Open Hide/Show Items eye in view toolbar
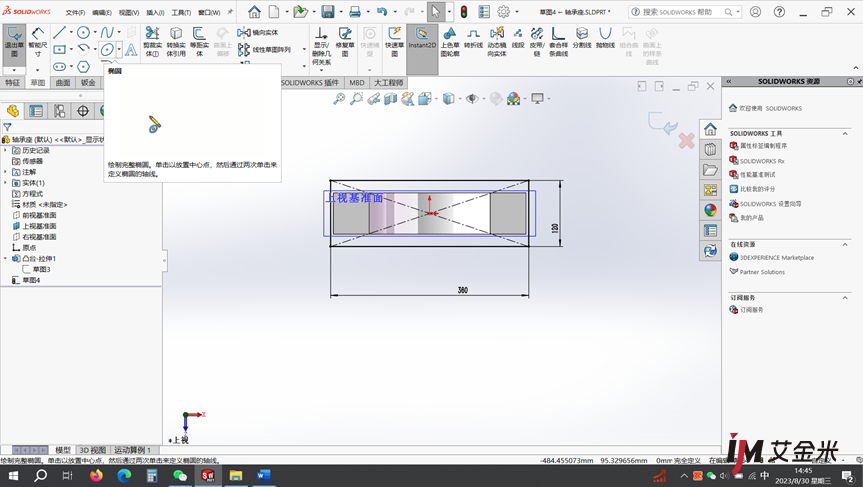863x487 pixels. tap(472, 99)
